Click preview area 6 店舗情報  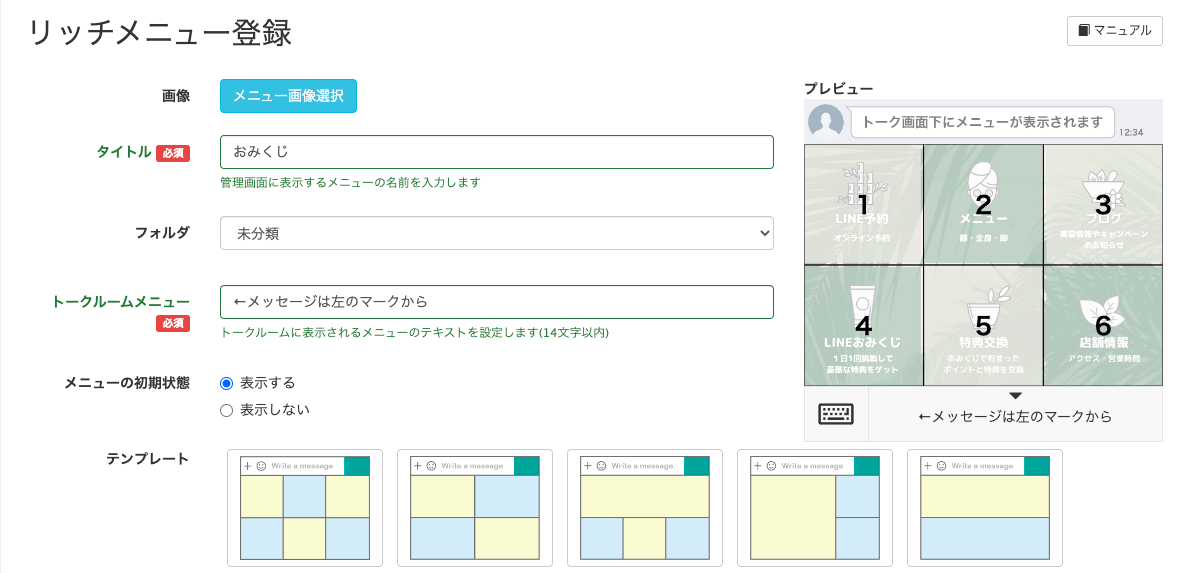click(x=1103, y=325)
